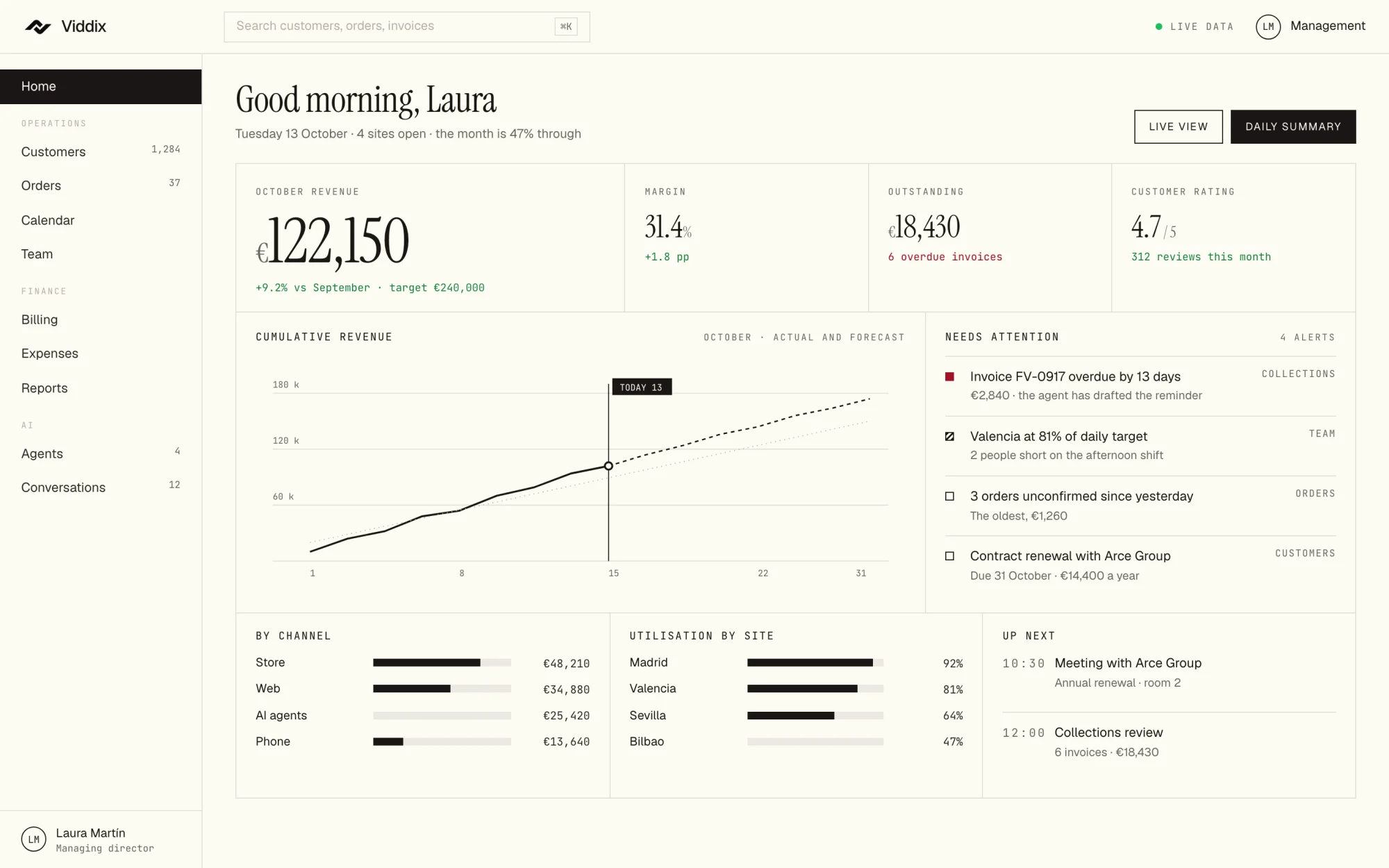Open Customers in the sidebar
Viewport: 1389px width, 868px height.
[101, 151]
